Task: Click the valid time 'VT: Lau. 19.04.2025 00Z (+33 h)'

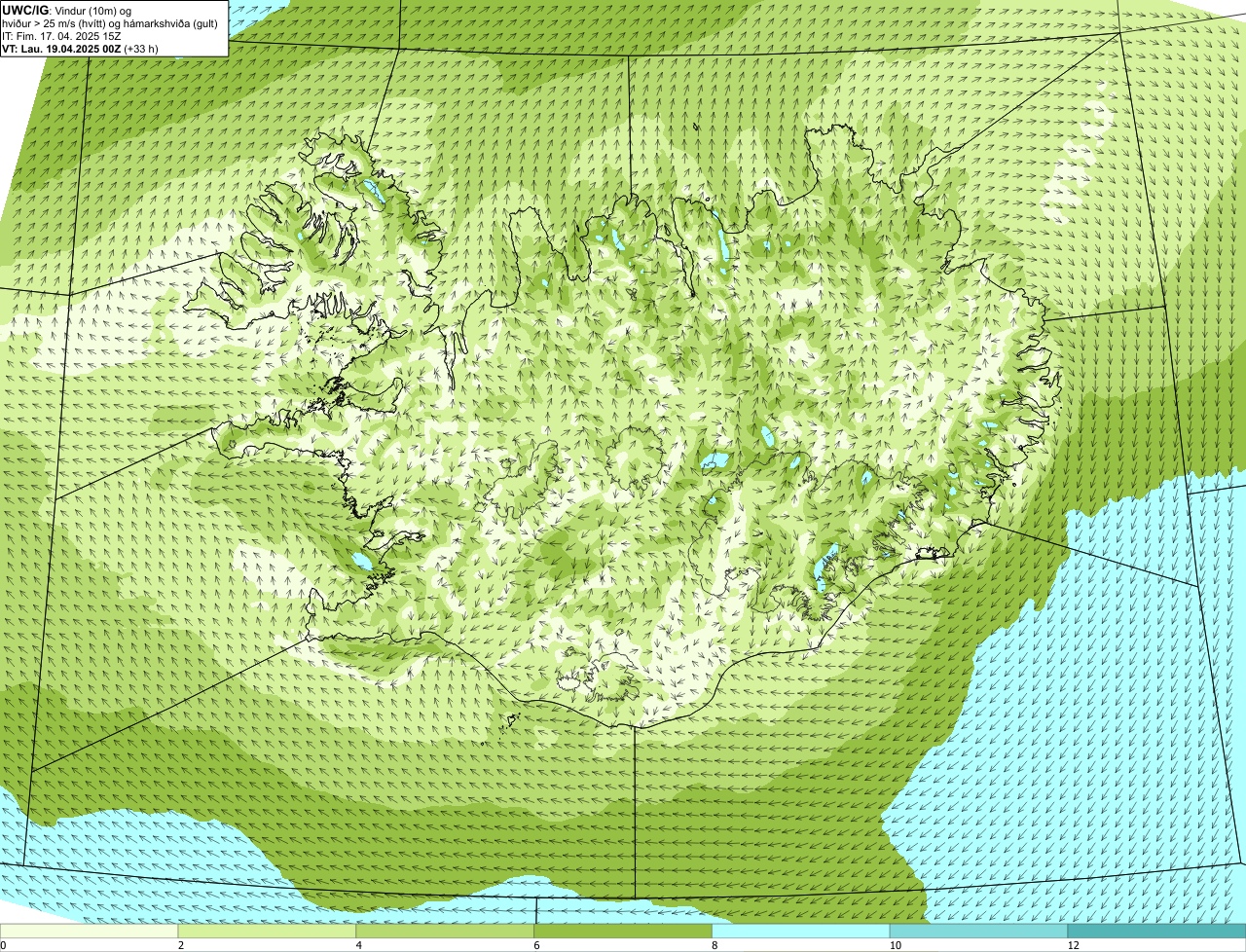Action: 80,48
